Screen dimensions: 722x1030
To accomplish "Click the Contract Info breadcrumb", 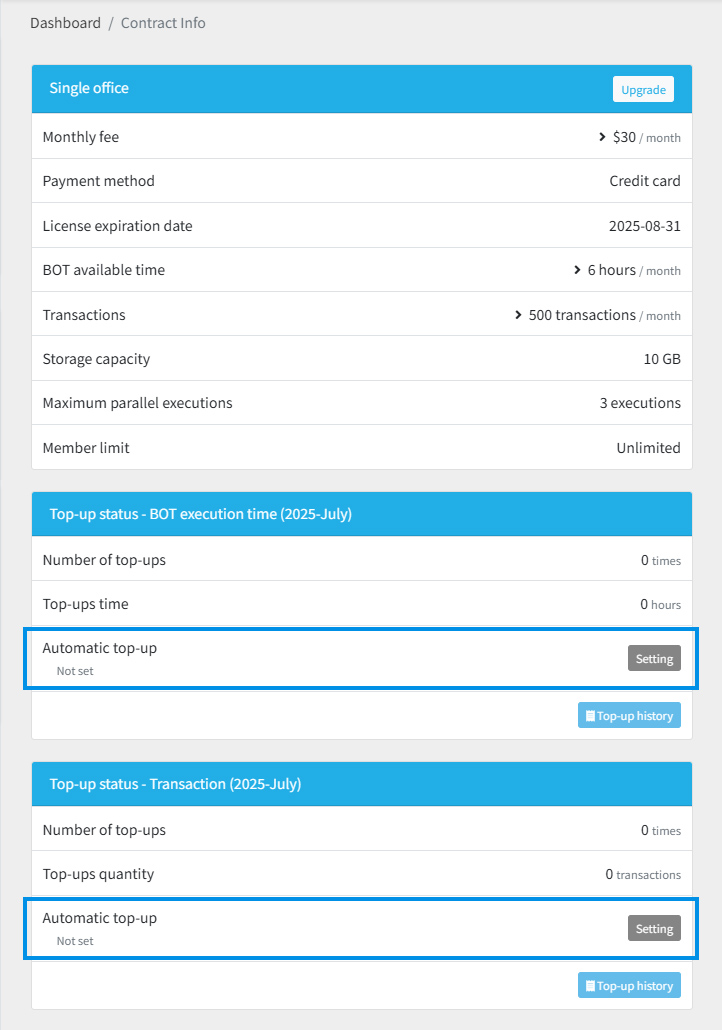I will (163, 23).
